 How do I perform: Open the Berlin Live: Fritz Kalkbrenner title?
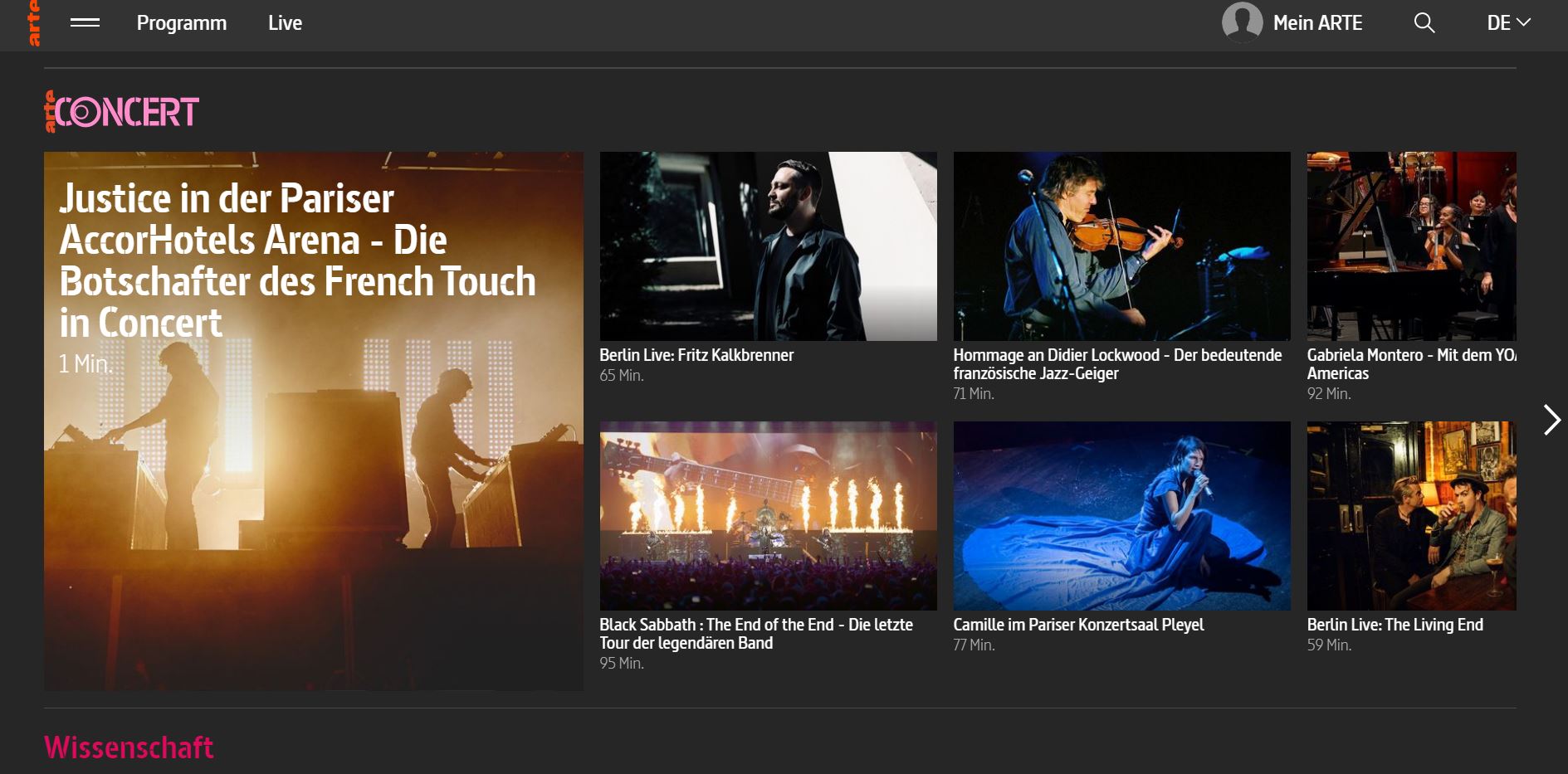click(696, 355)
